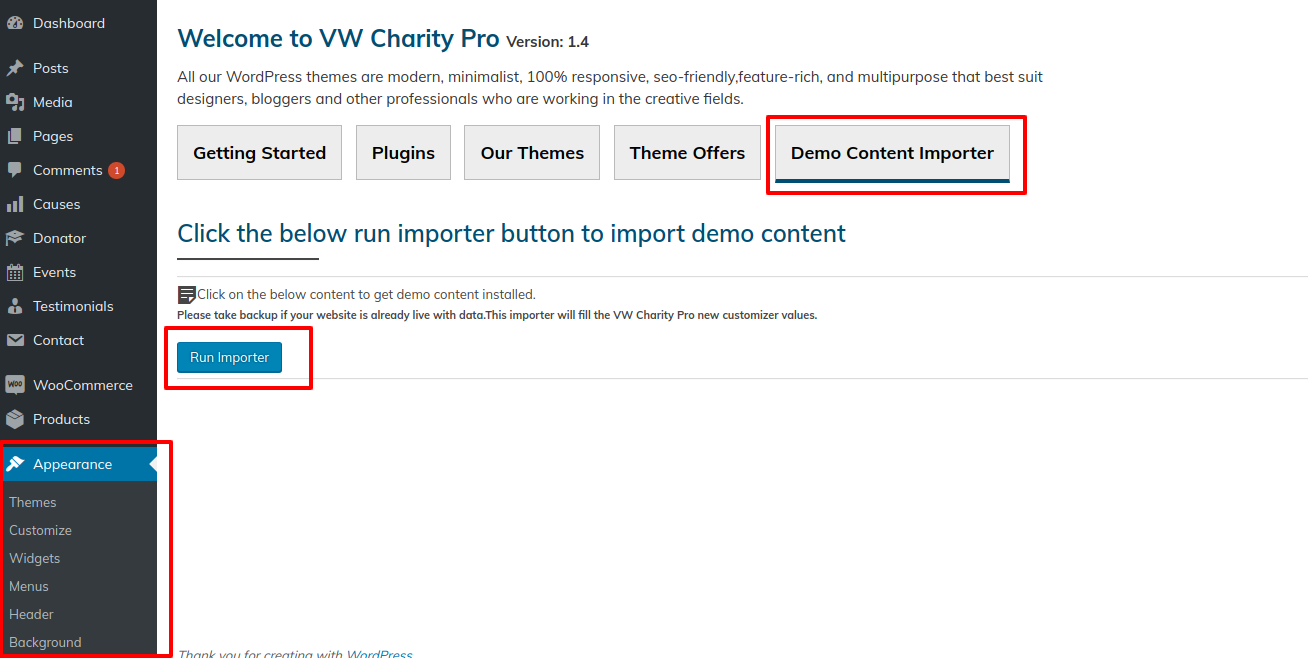Click the Posts pushpin icon
This screenshot has height=658, width=1308.
(x=15, y=68)
